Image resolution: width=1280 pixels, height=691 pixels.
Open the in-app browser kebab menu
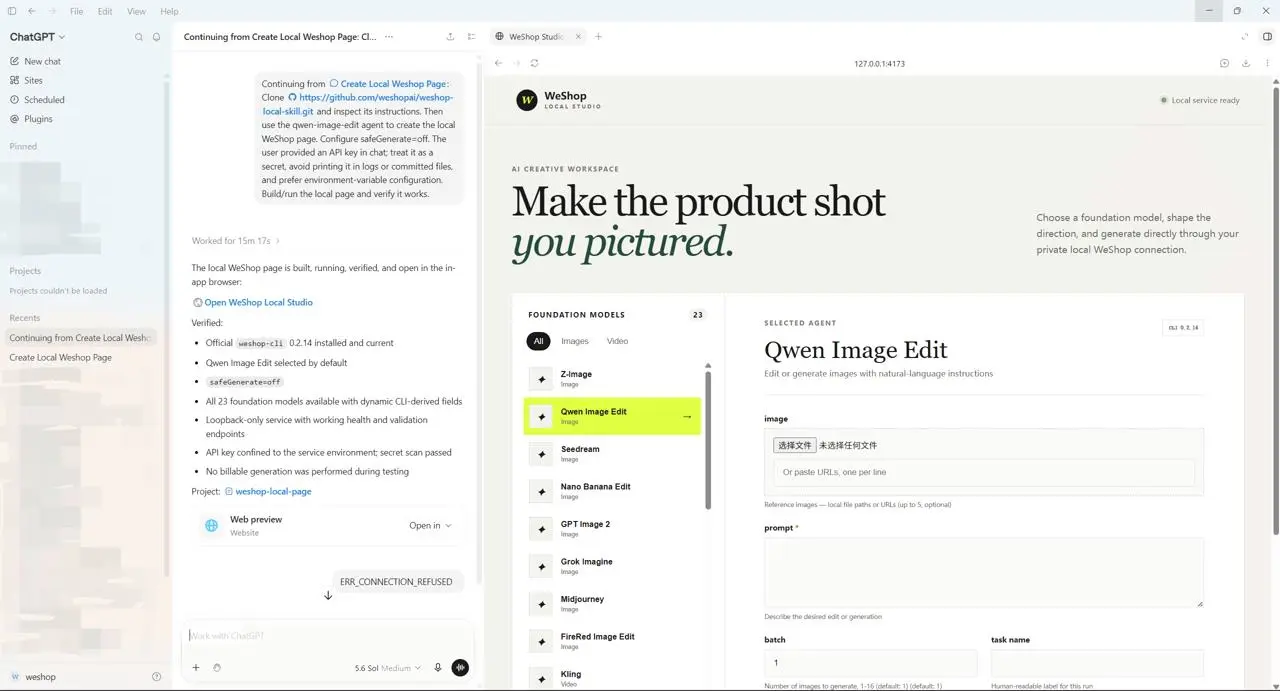point(1267,63)
